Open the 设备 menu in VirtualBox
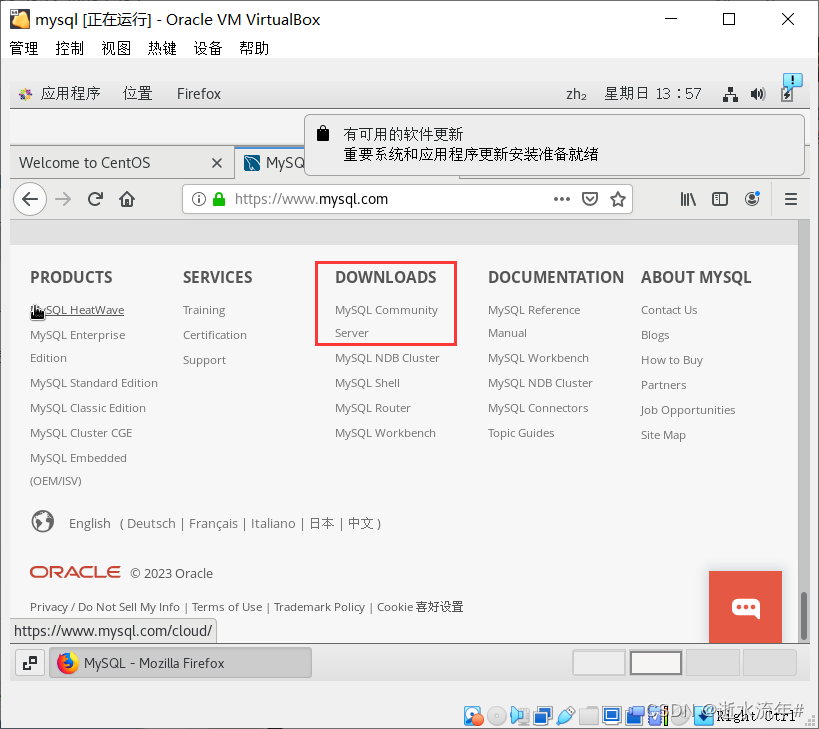The width and height of the screenshot is (819, 729). 208,47
